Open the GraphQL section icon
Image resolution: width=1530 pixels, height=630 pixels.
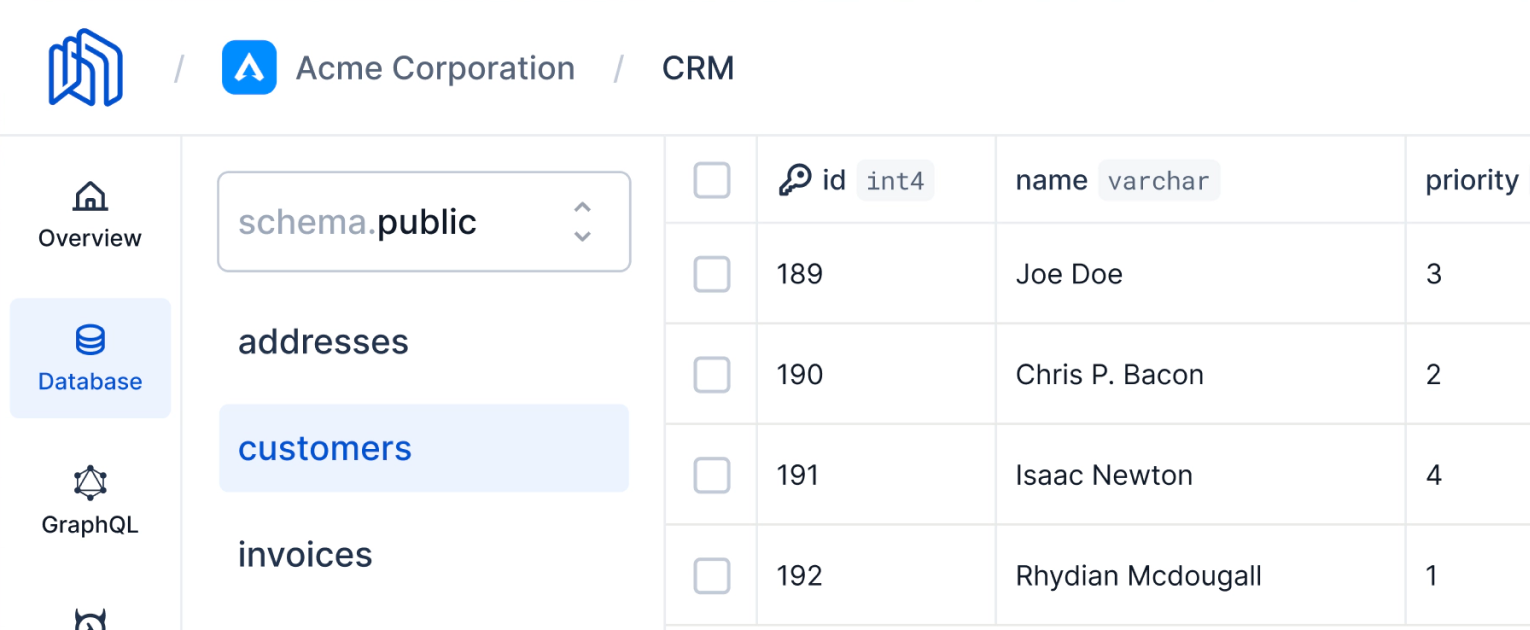tap(90, 484)
